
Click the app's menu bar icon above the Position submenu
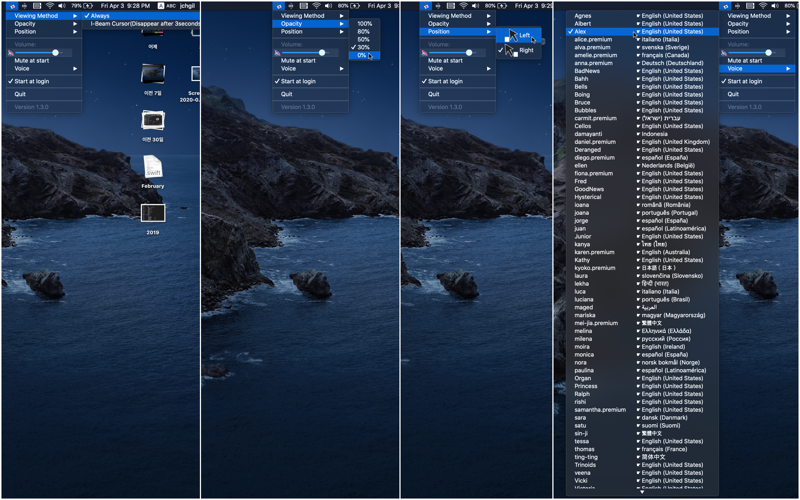coord(427,6)
